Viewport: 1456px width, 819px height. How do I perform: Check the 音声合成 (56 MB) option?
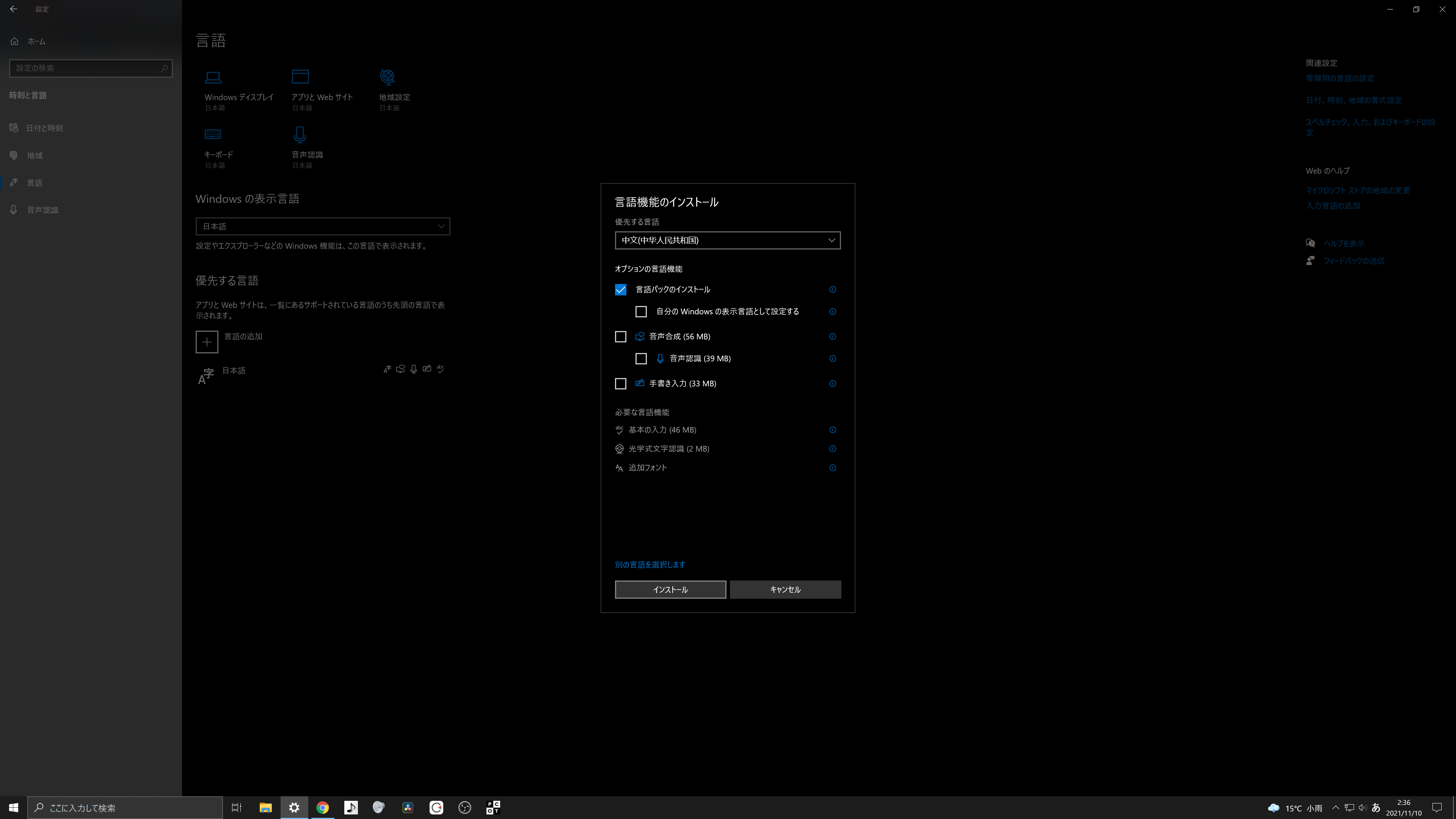621,336
